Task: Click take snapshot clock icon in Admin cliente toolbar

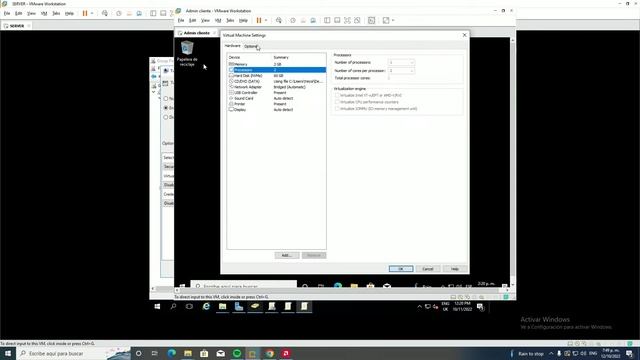Action: pyautogui.click(x=293, y=20)
